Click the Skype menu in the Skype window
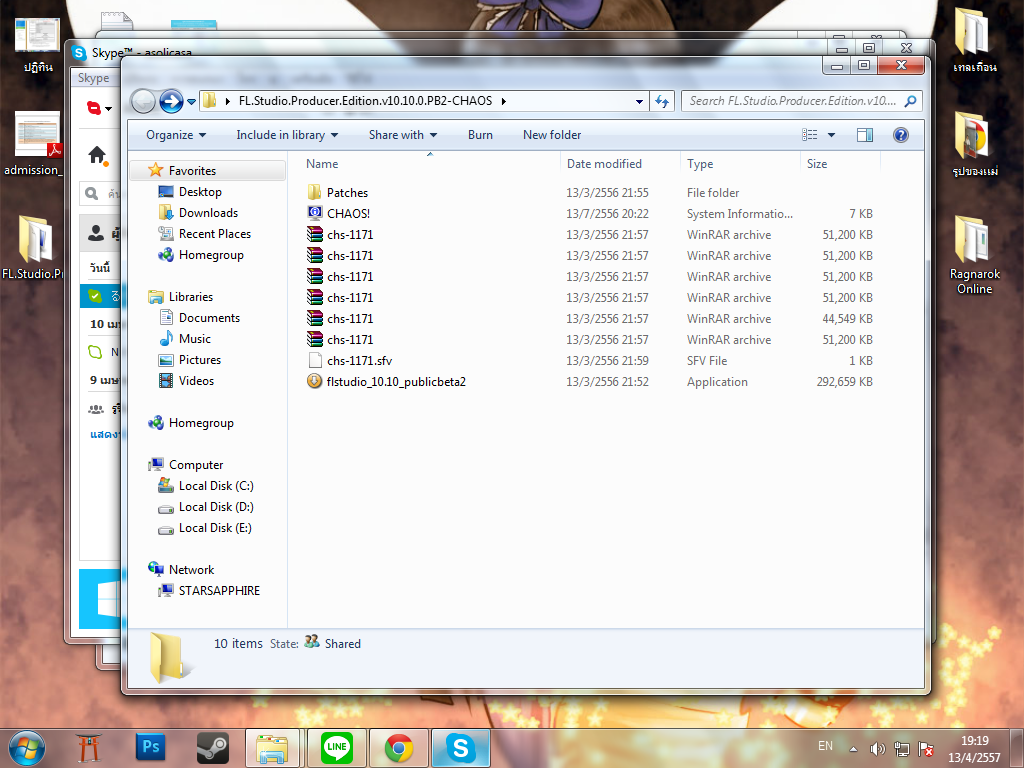 point(93,78)
